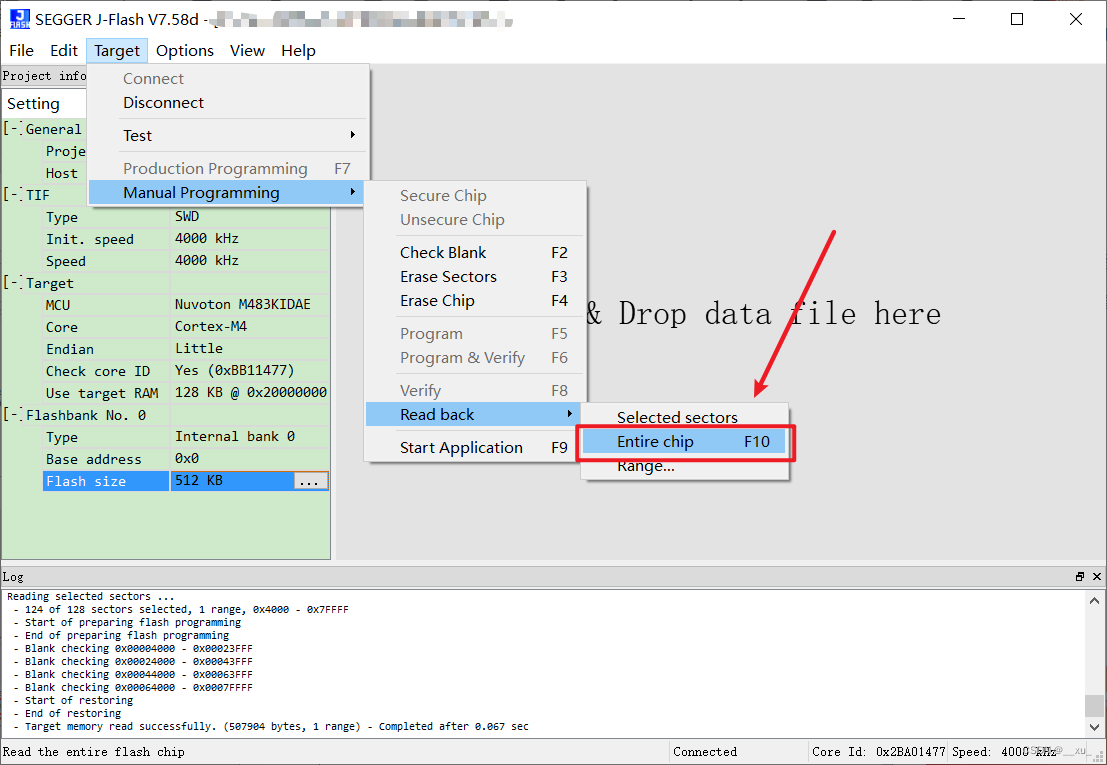The height and width of the screenshot is (765, 1107).
Task: Select the Base address row
Action: click(186, 459)
